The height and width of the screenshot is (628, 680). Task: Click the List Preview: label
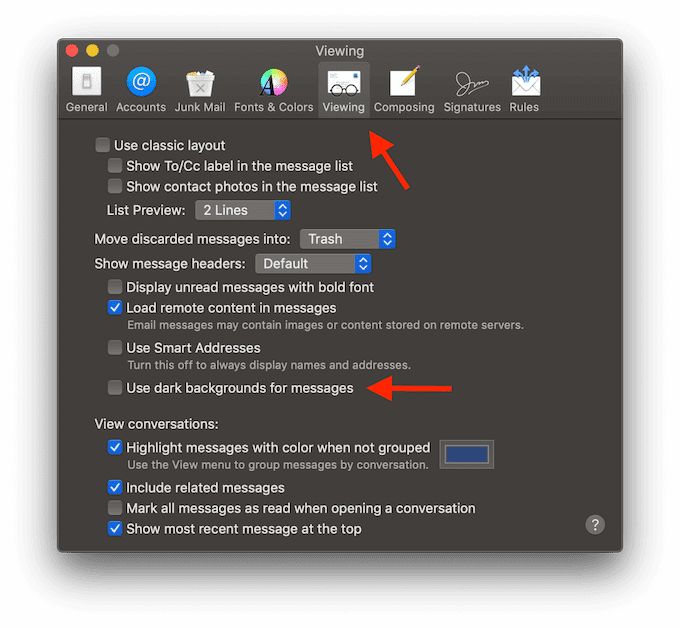click(x=146, y=210)
